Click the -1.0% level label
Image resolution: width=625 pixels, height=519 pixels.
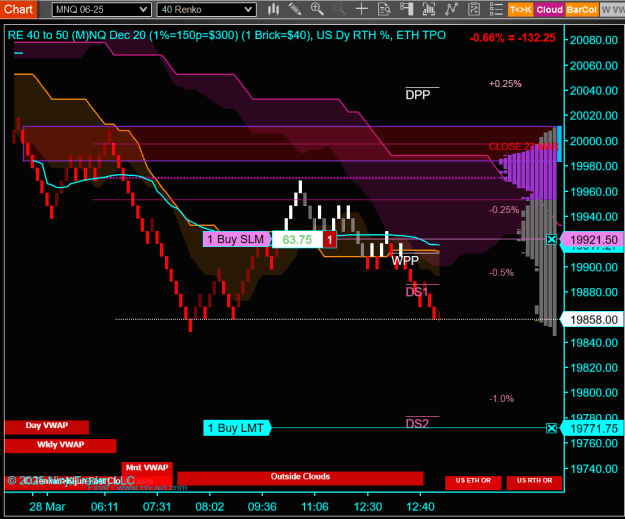[x=501, y=399]
